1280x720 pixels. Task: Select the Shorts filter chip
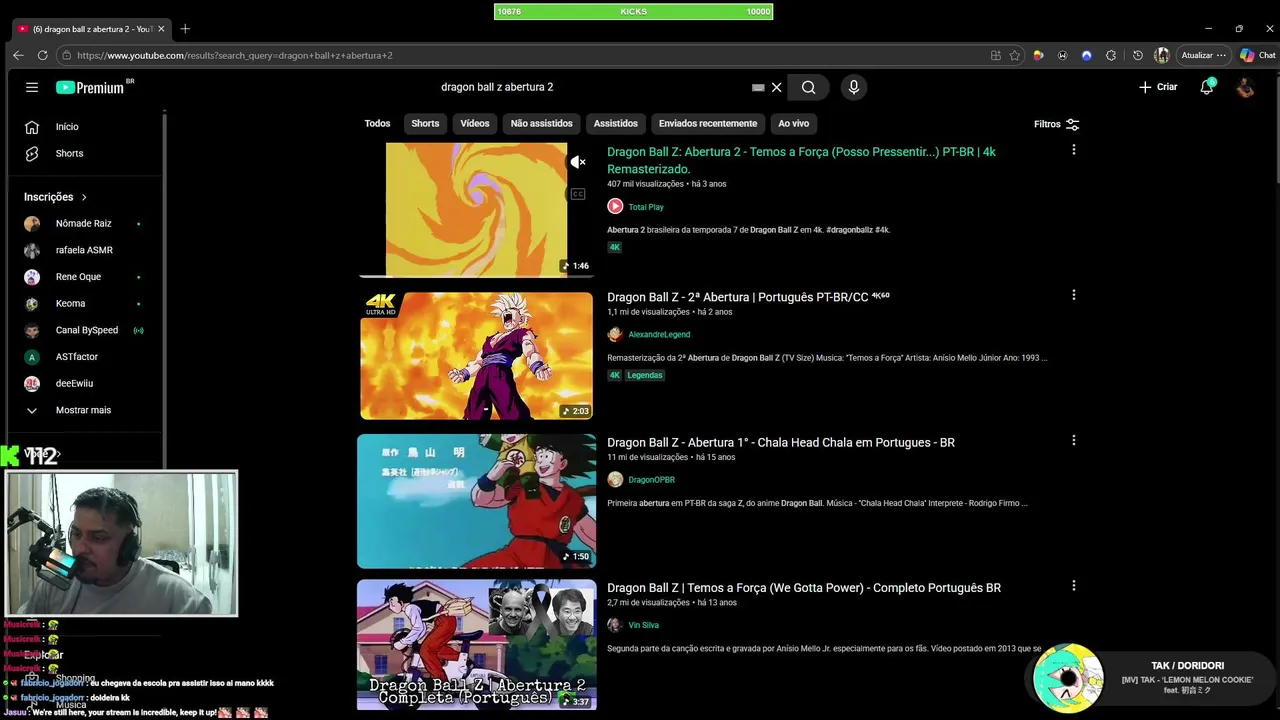pyautogui.click(x=425, y=123)
